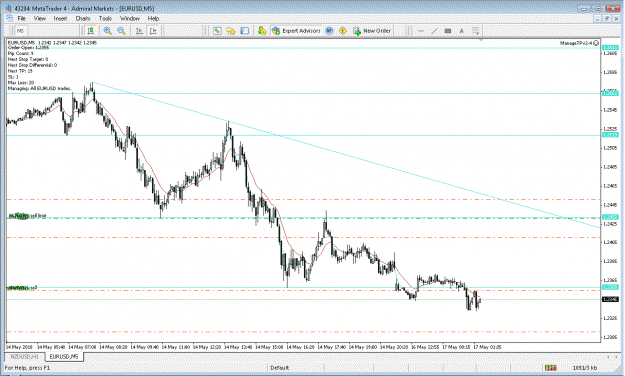Viewport: 625px width, 376px height.
Task: Select the rectangle drawing tool
Action: 448,31
